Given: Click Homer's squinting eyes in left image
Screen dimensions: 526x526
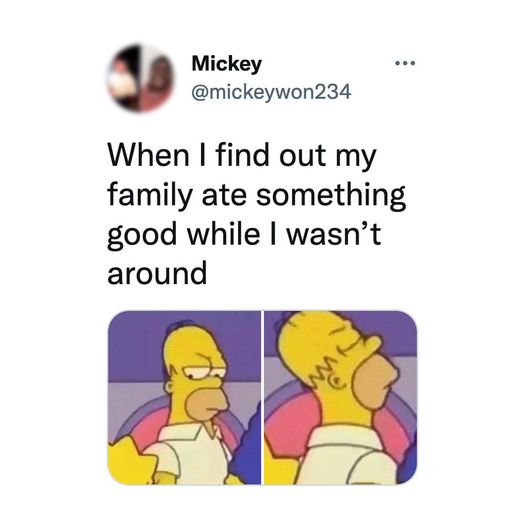Looking at the screenshot, I should pos(204,371).
